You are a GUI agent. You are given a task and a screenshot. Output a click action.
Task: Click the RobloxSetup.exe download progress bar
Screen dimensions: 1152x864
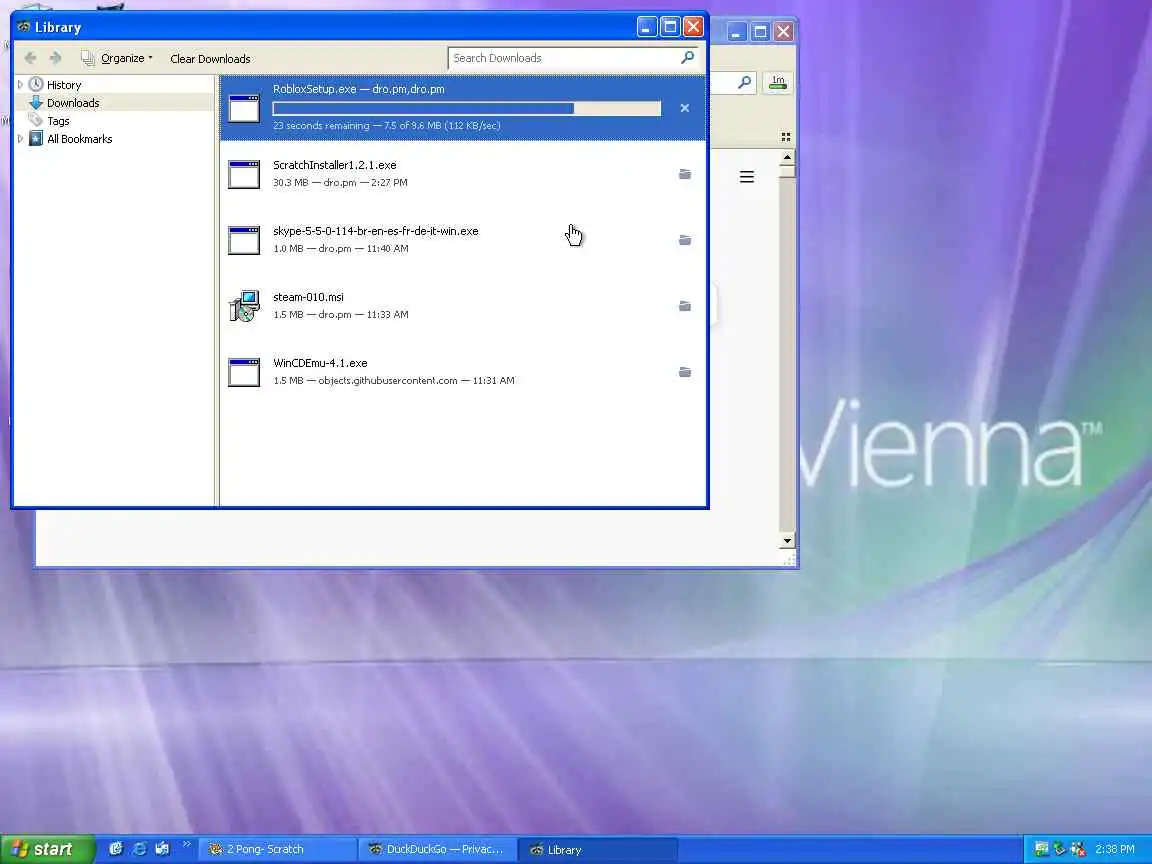coord(467,109)
